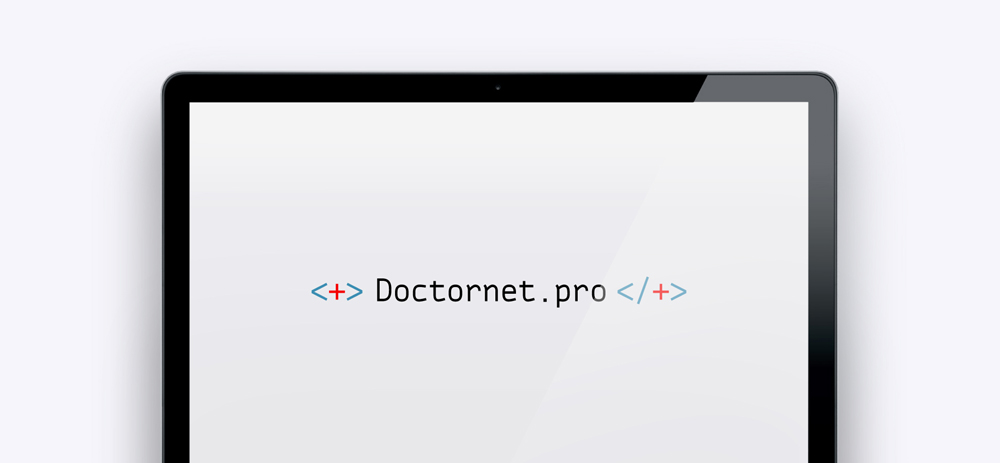
Task: Select the first blue left angle bracket
Action: pos(318,292)
